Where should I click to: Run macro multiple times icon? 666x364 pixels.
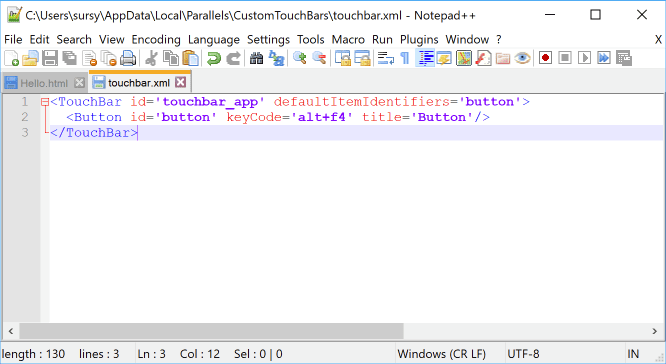tap(604, 57)
